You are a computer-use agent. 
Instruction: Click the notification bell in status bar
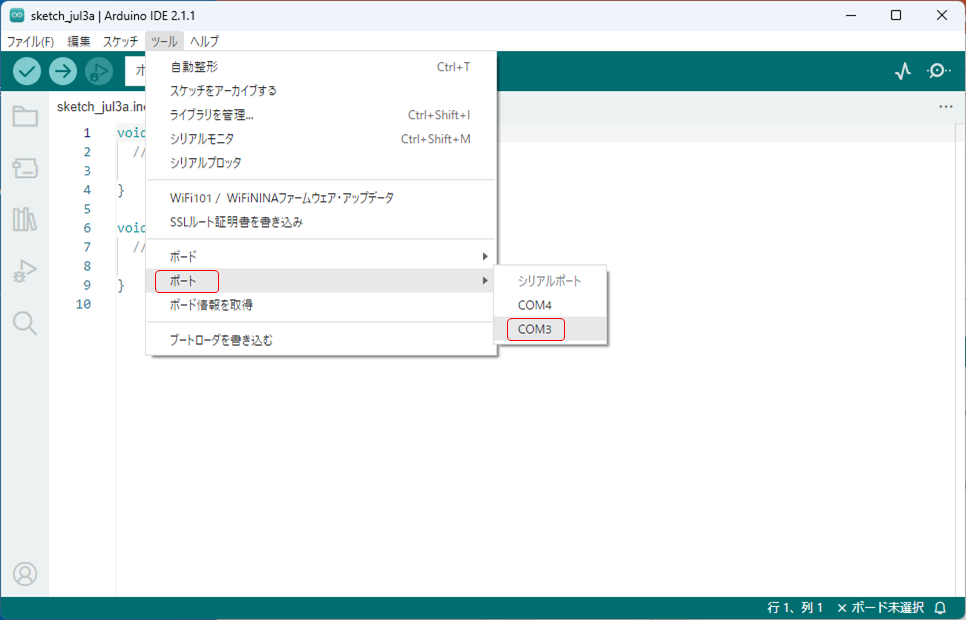click(940, 608)
